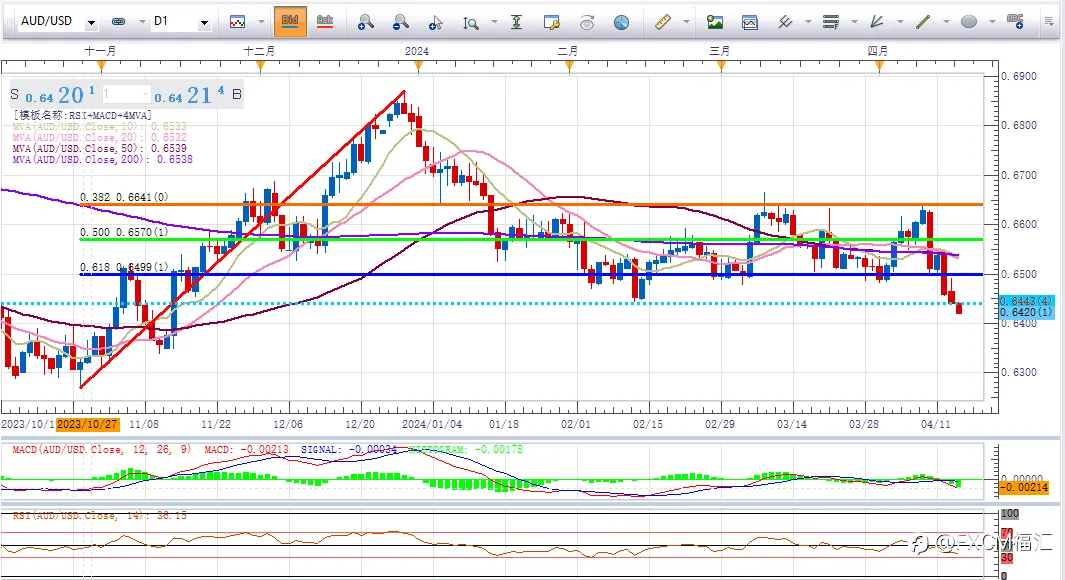Viewport: 1065px width, 580px height.
Task: Click the 2024 timeline marker triangle
Action: [418, 65]
